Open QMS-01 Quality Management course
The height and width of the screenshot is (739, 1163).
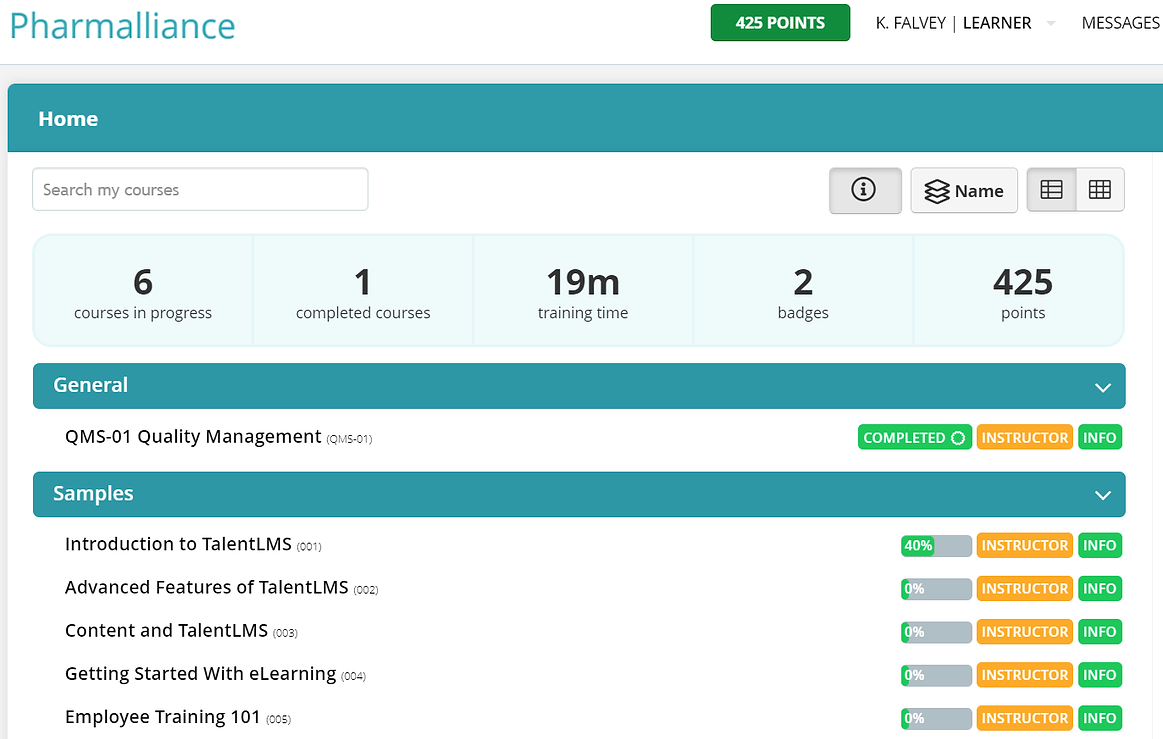[x=193, y=436]
